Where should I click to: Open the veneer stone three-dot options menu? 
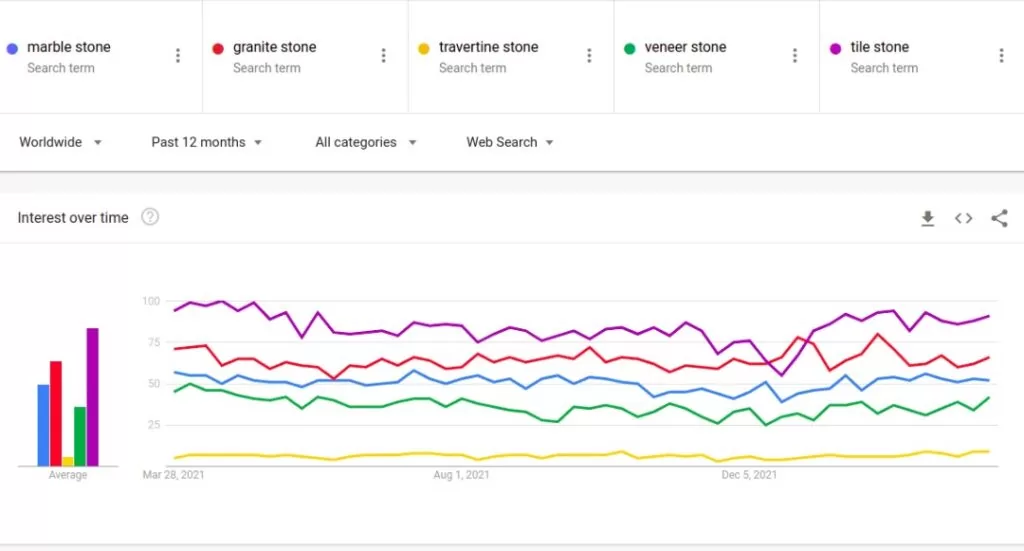(x=795, y=56)
